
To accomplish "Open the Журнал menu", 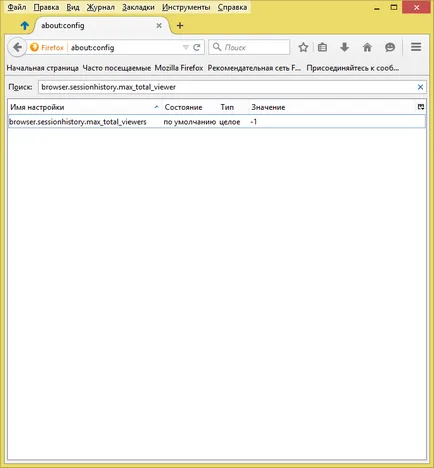I will point(100,7).
